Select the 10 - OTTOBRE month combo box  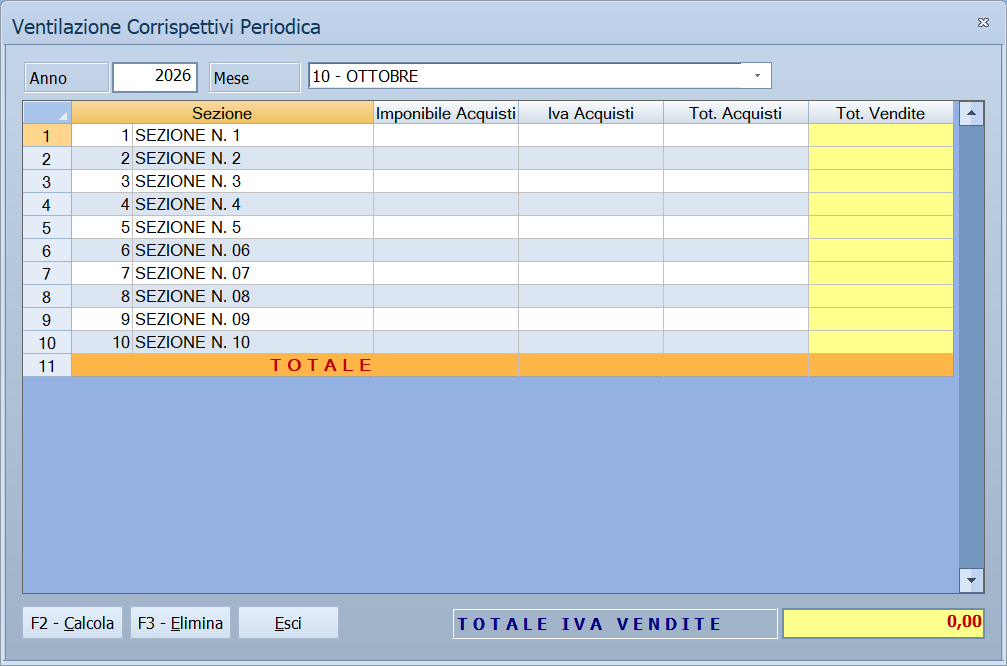click(539, 76)
